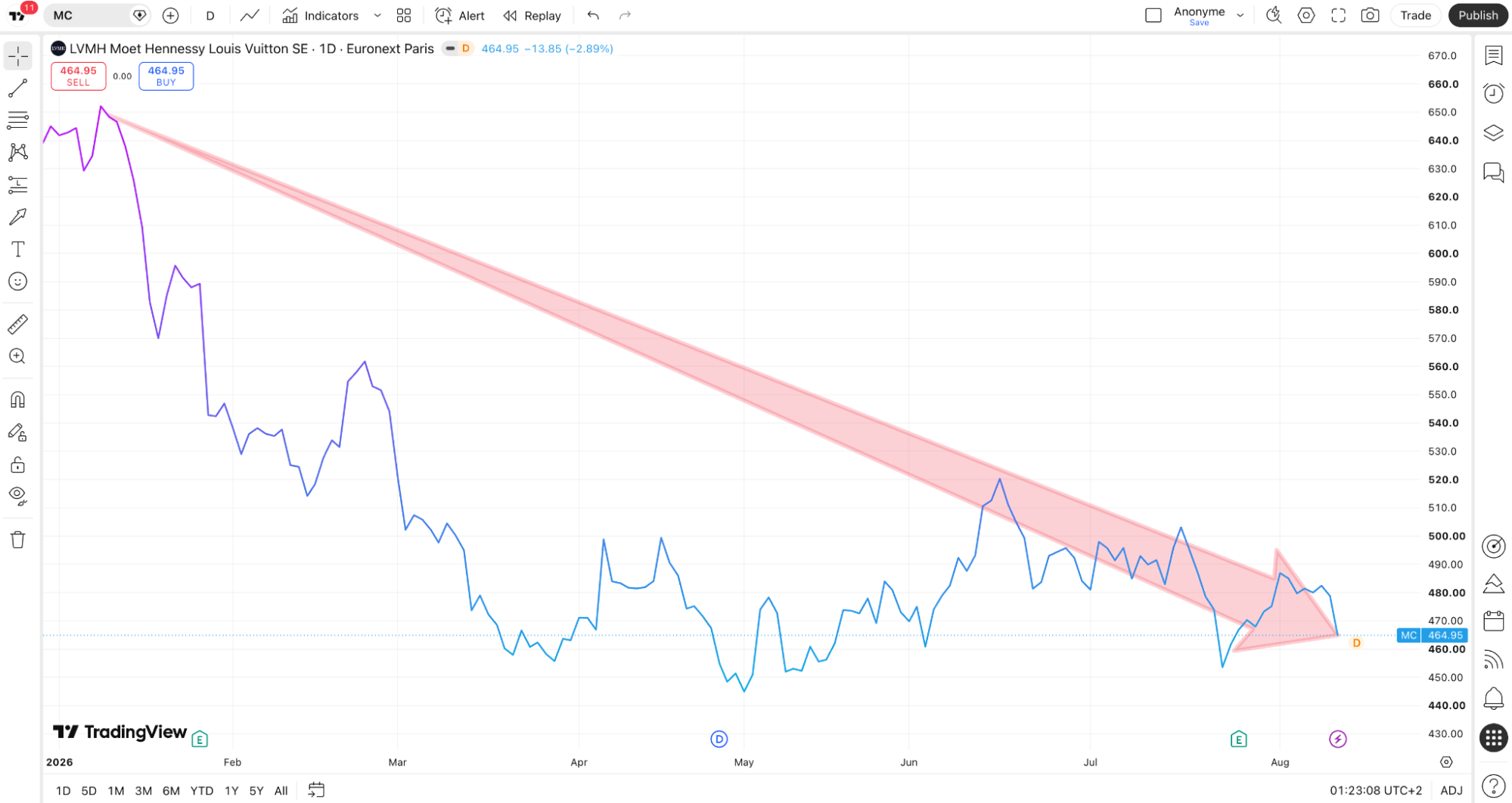The width and height of the screenshot is (1512, 803).
Task: Open the object tree layers panel
Action: click(x=1494, y=133)
